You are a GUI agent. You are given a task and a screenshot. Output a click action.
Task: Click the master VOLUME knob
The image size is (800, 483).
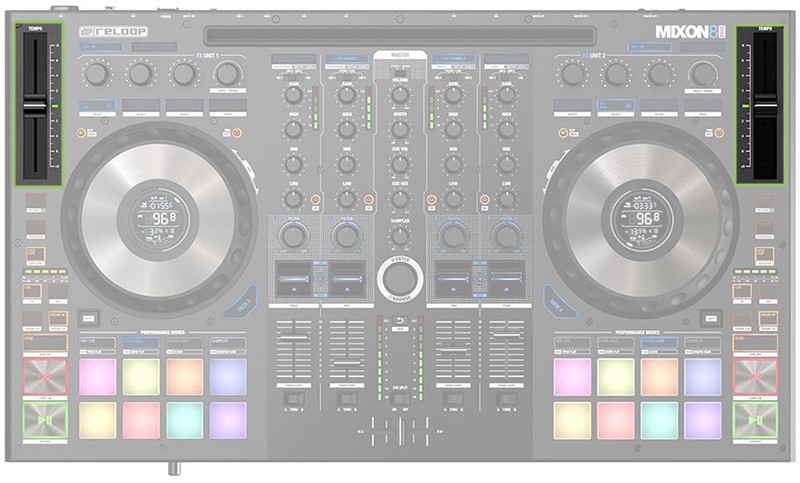pyautogui.click(x=400, y=95)
